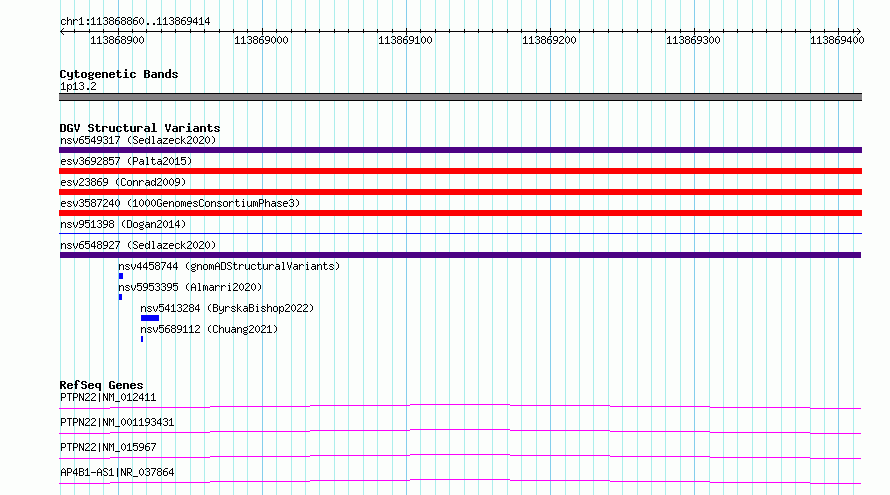The image size is (890, 495).
Task: Open the DGV Structural Variants track title
Action: 140,128
